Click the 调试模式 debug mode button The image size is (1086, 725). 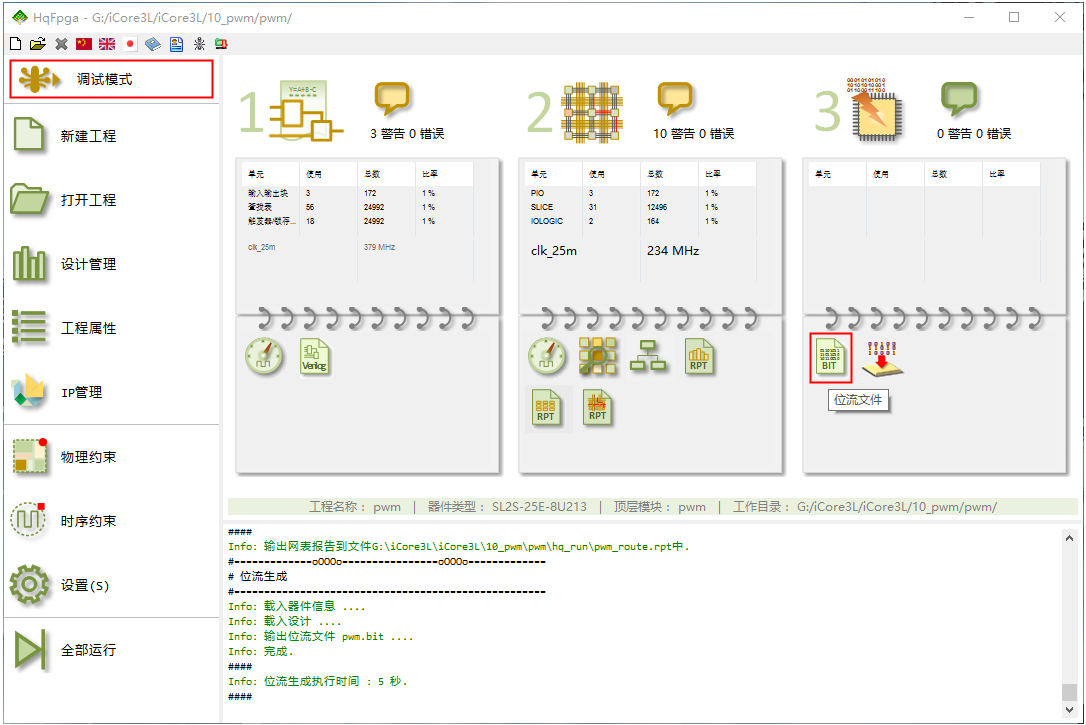[111, 79]
